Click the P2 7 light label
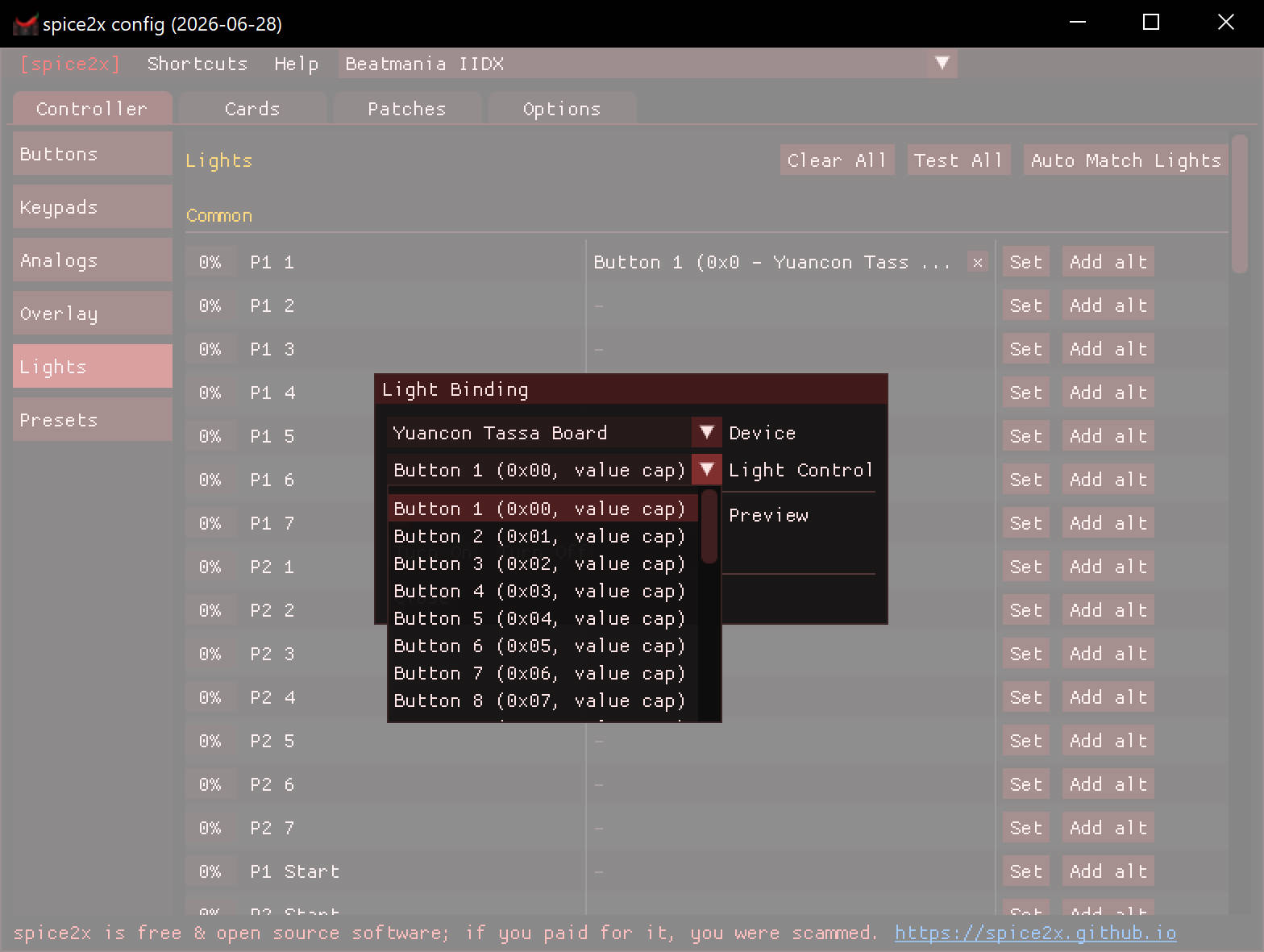Image resolution: width=1264 pixels, height=952 pixels. coord(272,828)
